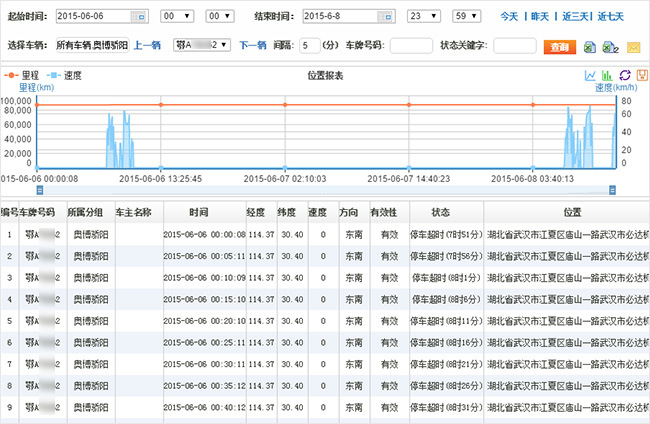Export the report to Excel using the first Excel icon

click(589, 47)
